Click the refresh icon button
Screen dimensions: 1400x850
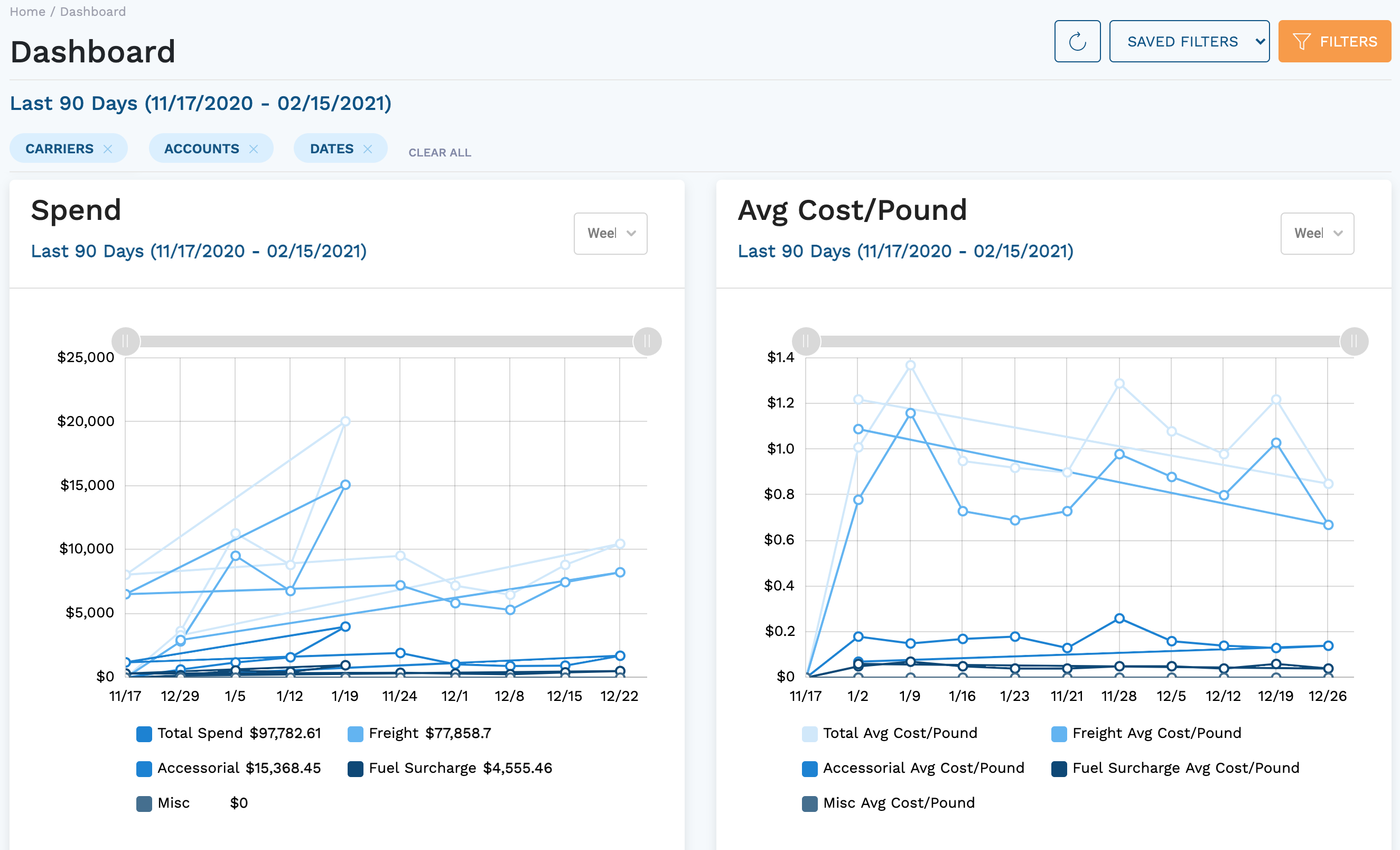click(1077, 42)
